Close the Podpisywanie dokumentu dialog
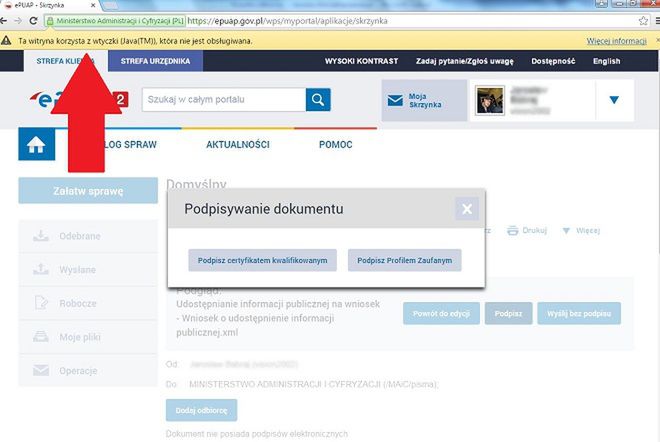660x442 pixels. pyautogui.click(x=467, y=209)
